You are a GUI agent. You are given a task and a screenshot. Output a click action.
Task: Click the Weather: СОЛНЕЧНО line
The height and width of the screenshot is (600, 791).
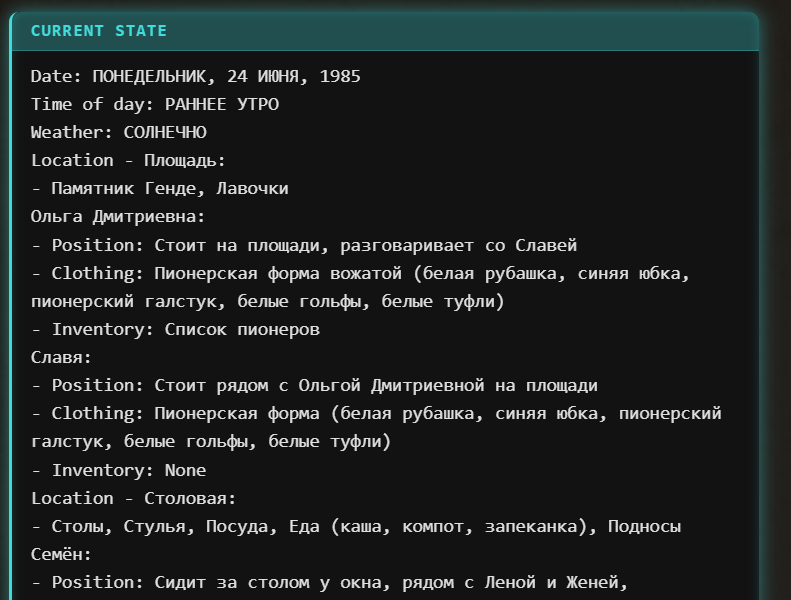[119, 132]
